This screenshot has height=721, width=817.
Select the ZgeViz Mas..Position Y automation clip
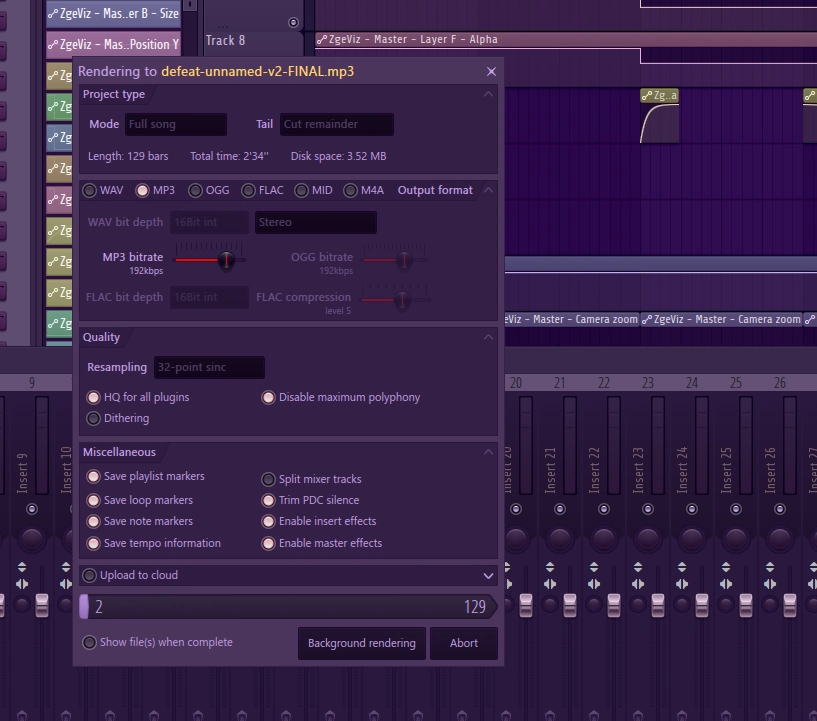pos(113,44)
